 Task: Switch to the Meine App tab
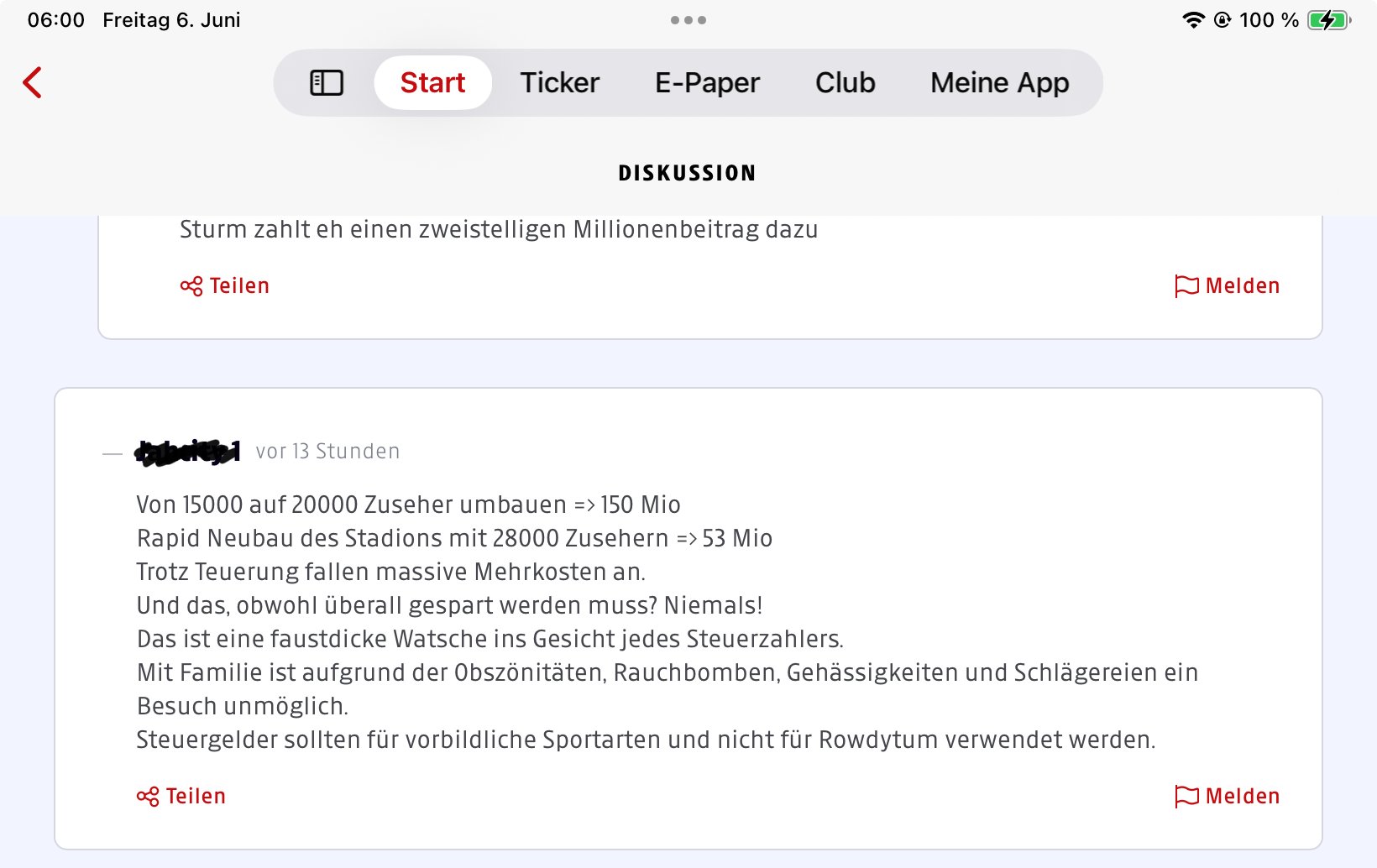click(x=999, y=82)
